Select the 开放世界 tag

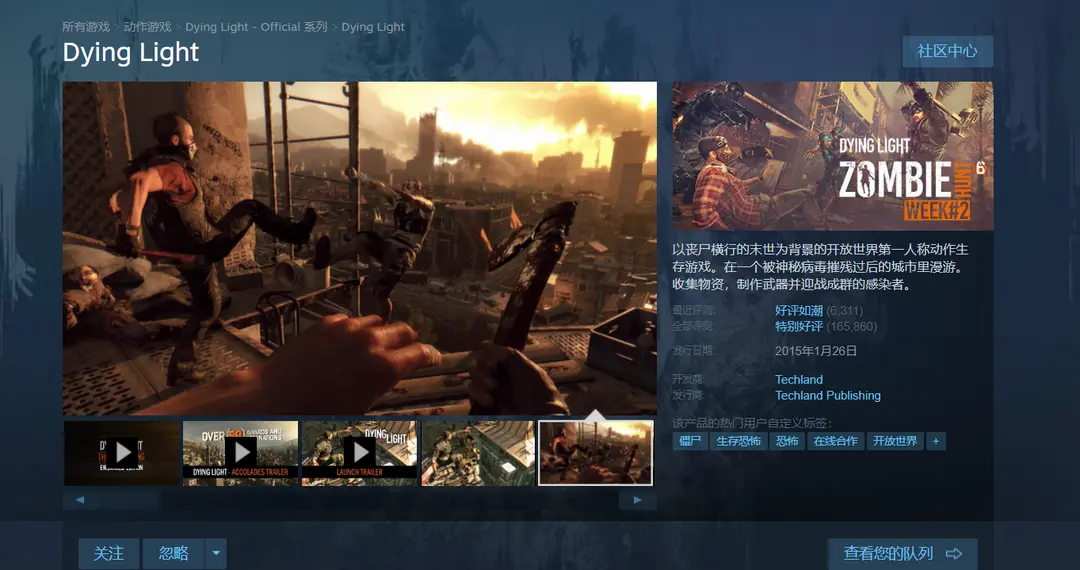895,441
